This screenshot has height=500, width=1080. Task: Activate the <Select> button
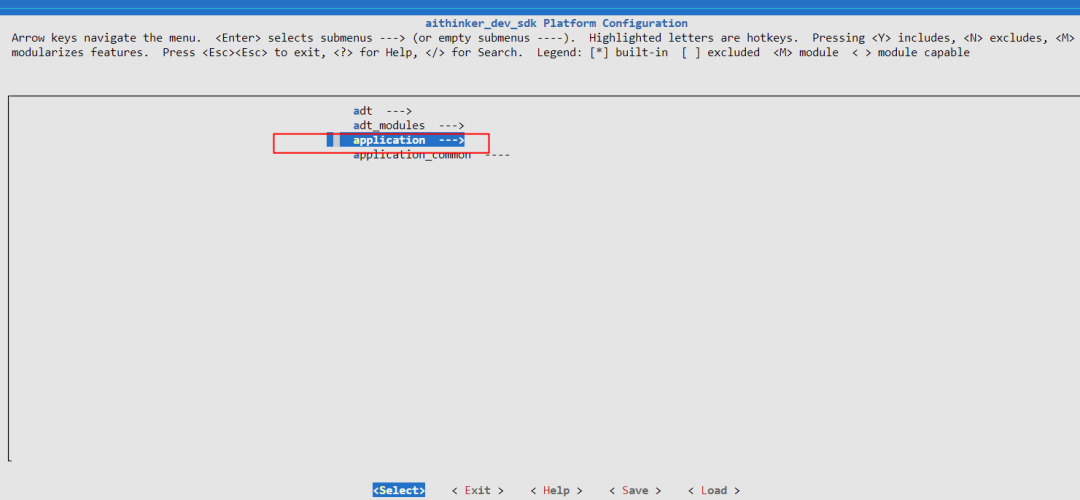coord(399,490)
